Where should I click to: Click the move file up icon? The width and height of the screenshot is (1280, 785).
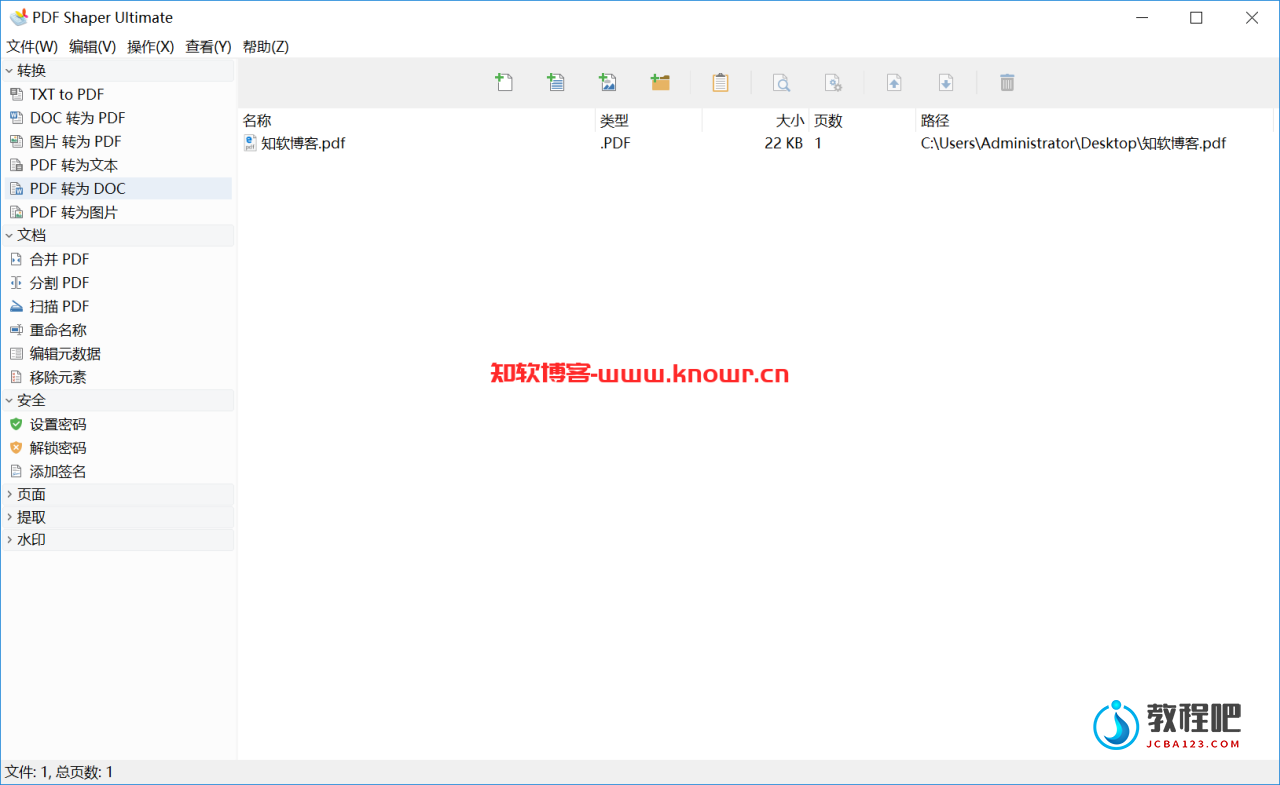894,82
